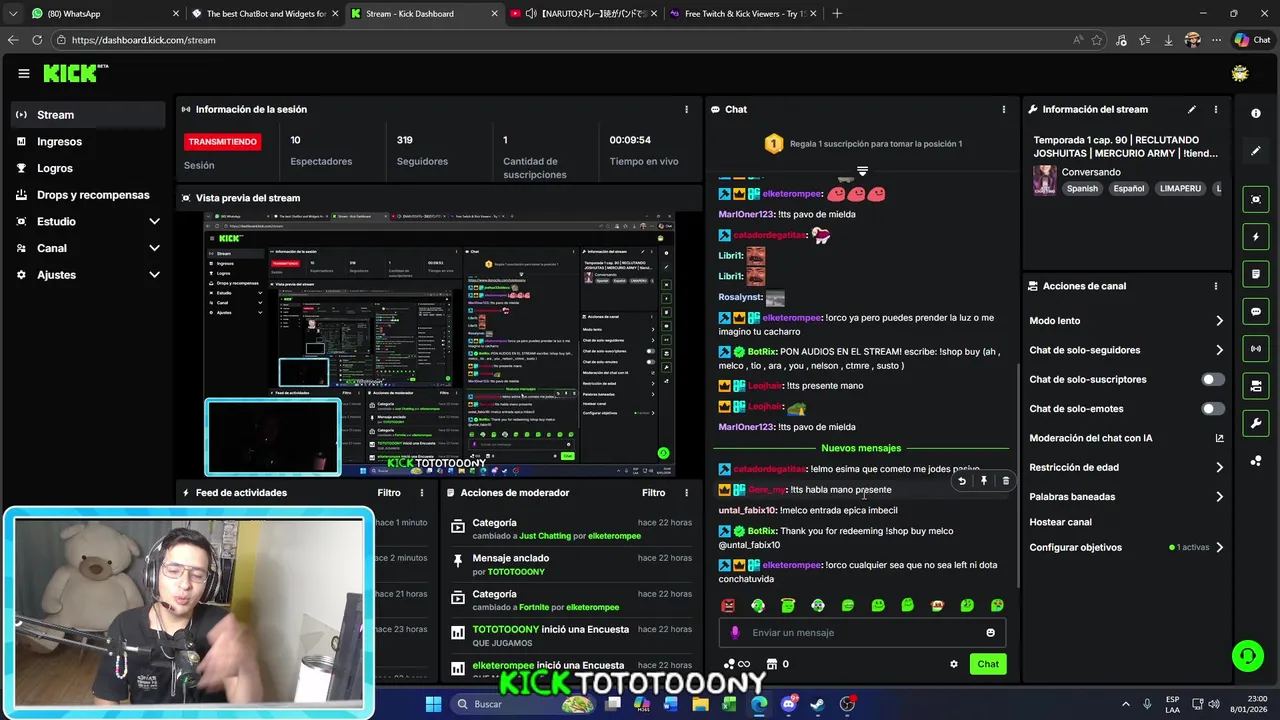The image size is (1280, 720).
Task: Open Chat panel three-dot menu
Action: [x=1004, y=109]
